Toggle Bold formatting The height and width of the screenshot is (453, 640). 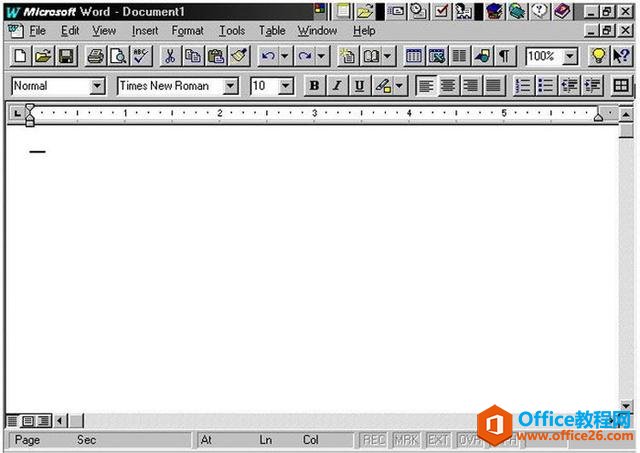pyautogui.click(x=314, y=86)
